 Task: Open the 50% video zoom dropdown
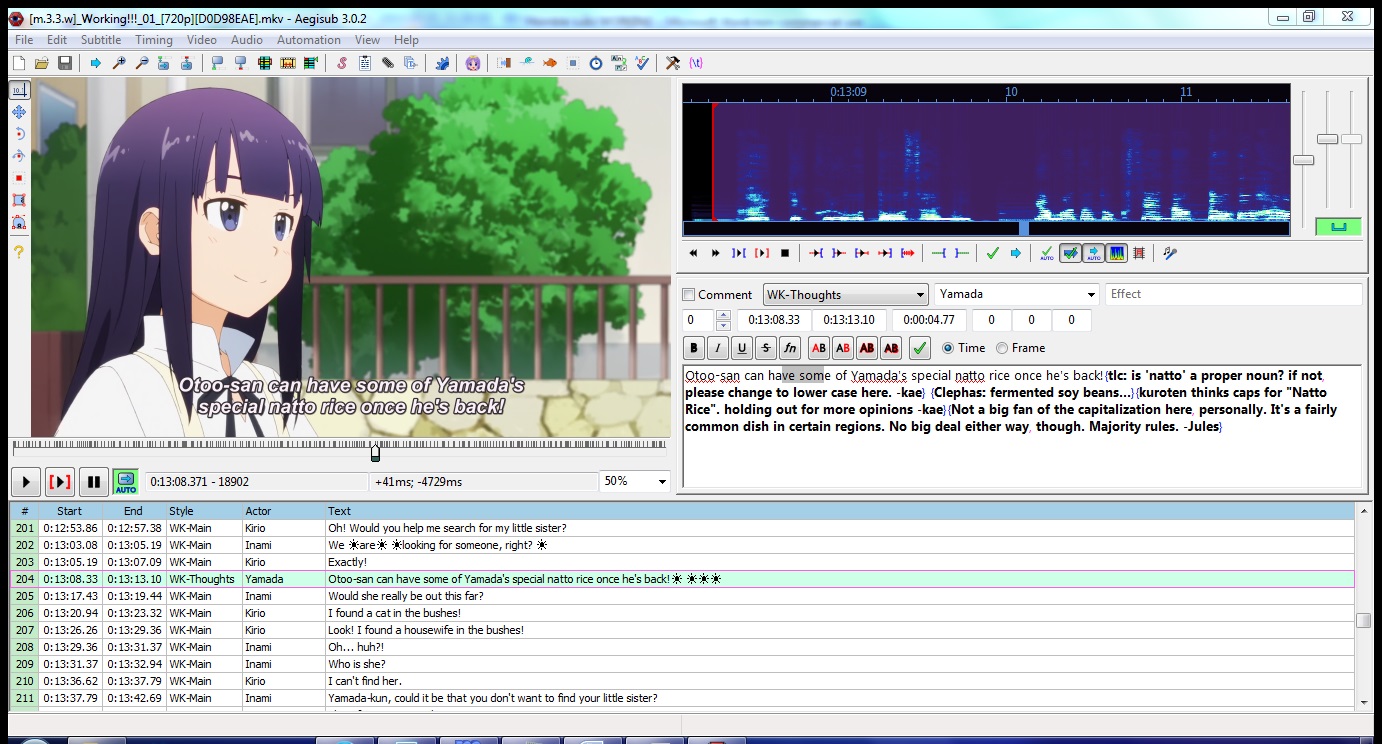pos(634,482)
